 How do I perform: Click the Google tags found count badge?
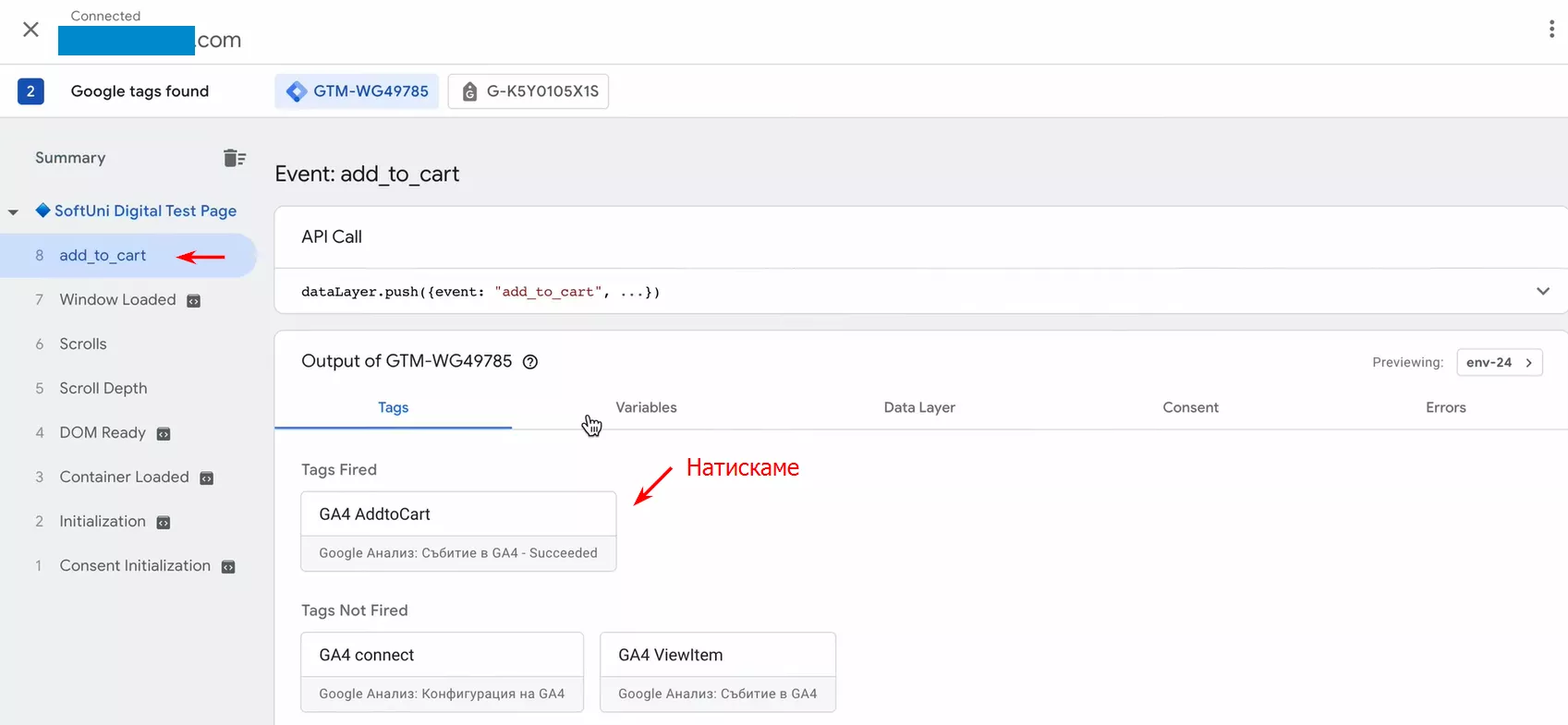pos(30,91)
